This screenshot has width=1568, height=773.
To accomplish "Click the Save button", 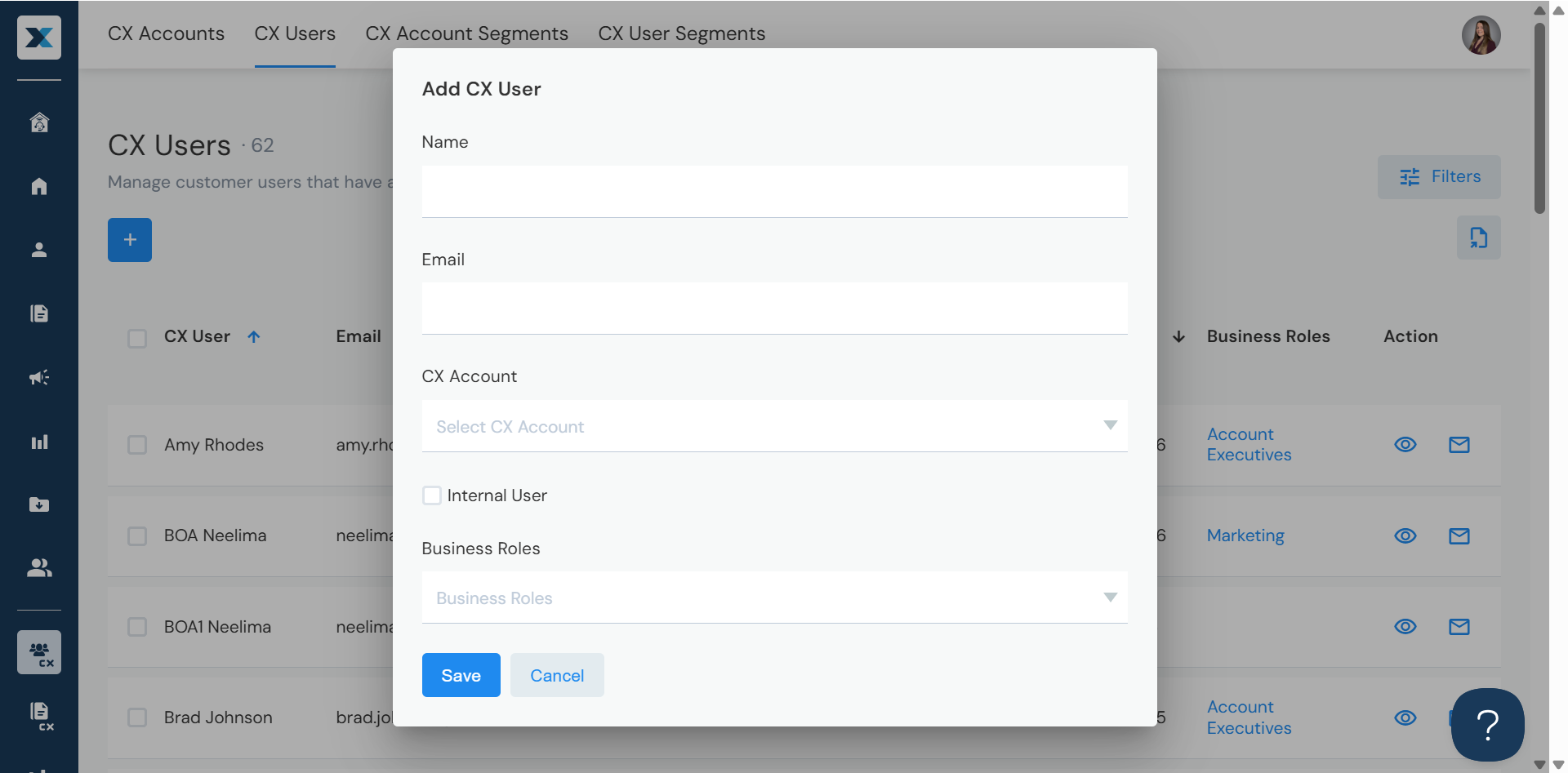I will 461,675.
